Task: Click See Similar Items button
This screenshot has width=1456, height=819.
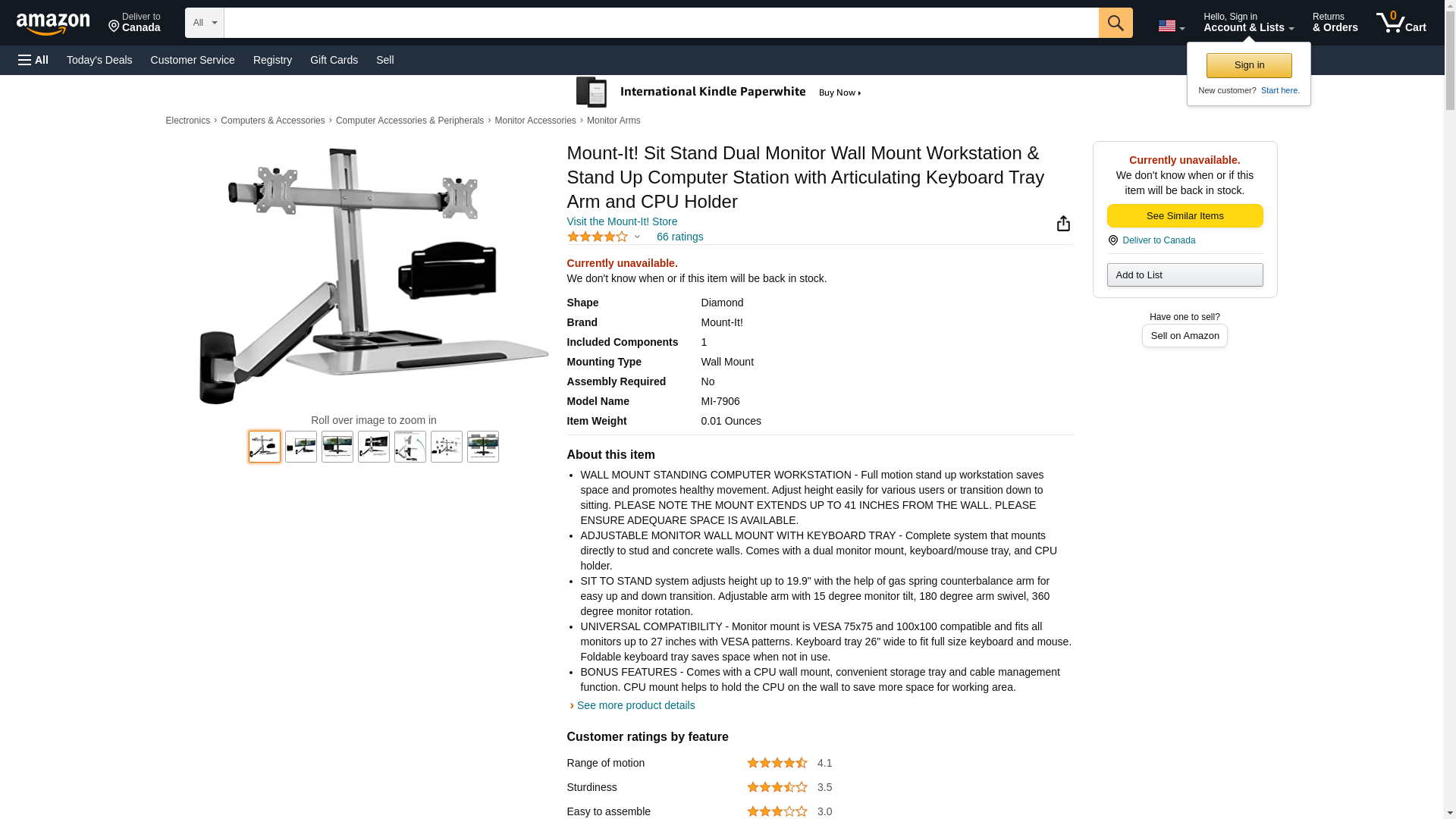Action: click(x=1185, y=216)
